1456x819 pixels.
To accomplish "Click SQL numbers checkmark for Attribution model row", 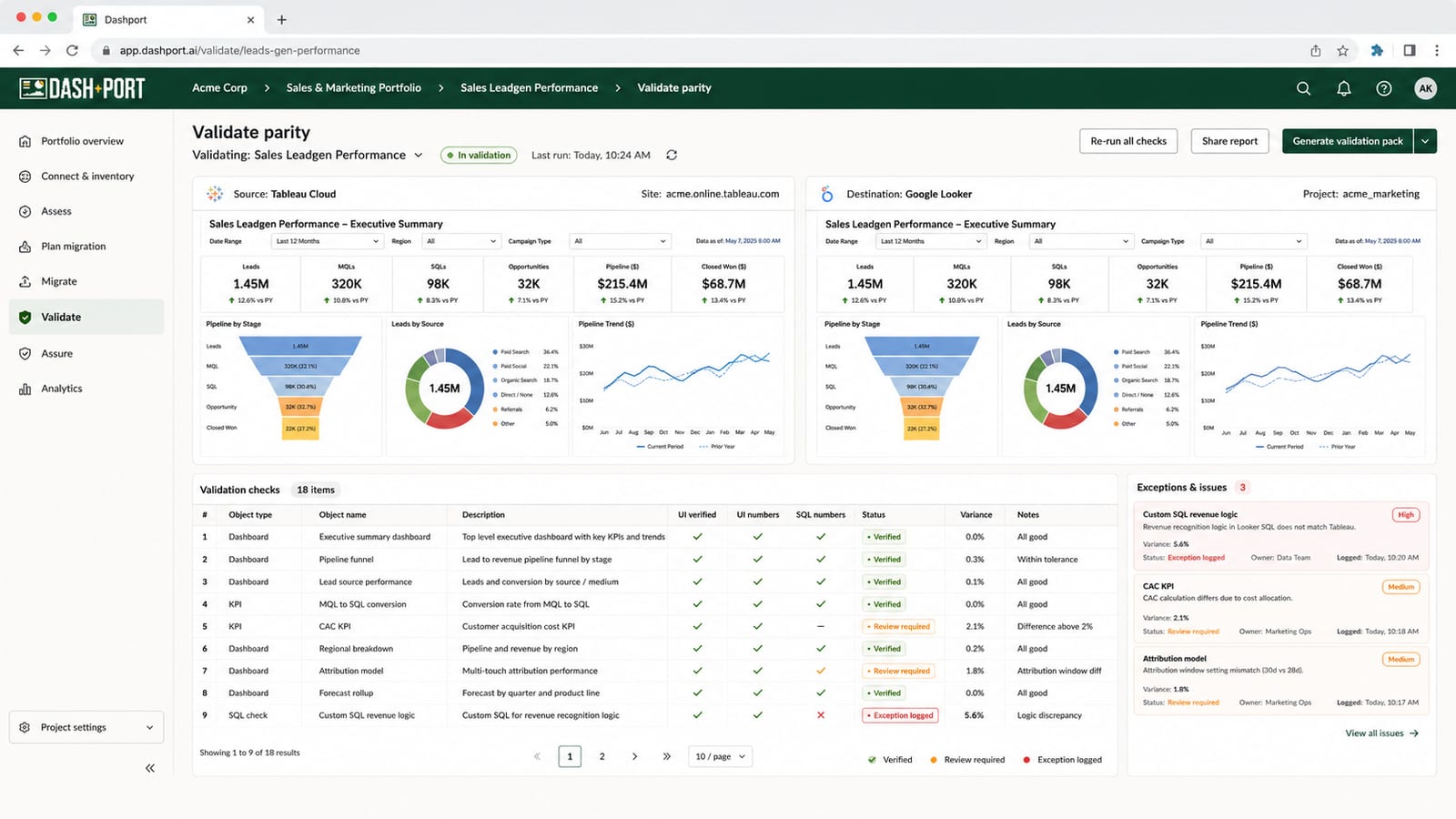I will (821, 671).
